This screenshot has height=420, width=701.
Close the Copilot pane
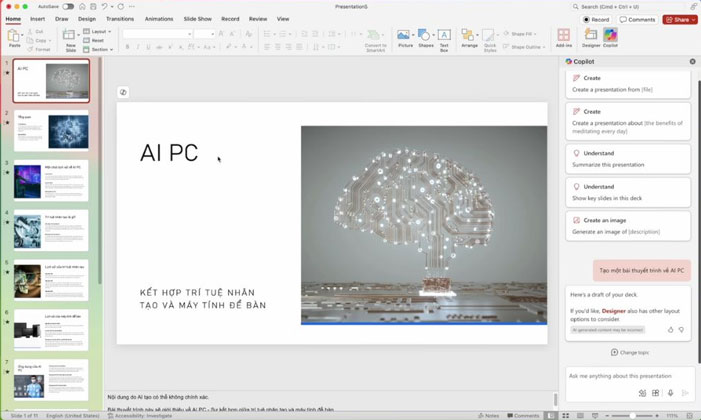pyautogui.click(x=692, y=61)
